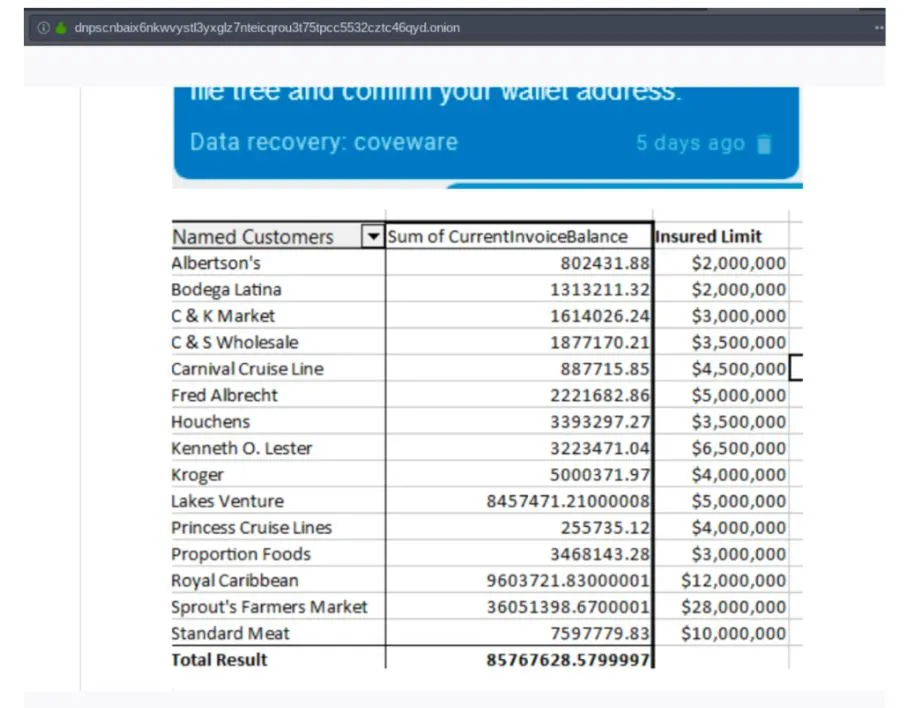Image resolution: width=912 pixels, height=708 pixels.
Task: Click the Total Result value cell
Action: pos(519,660)
